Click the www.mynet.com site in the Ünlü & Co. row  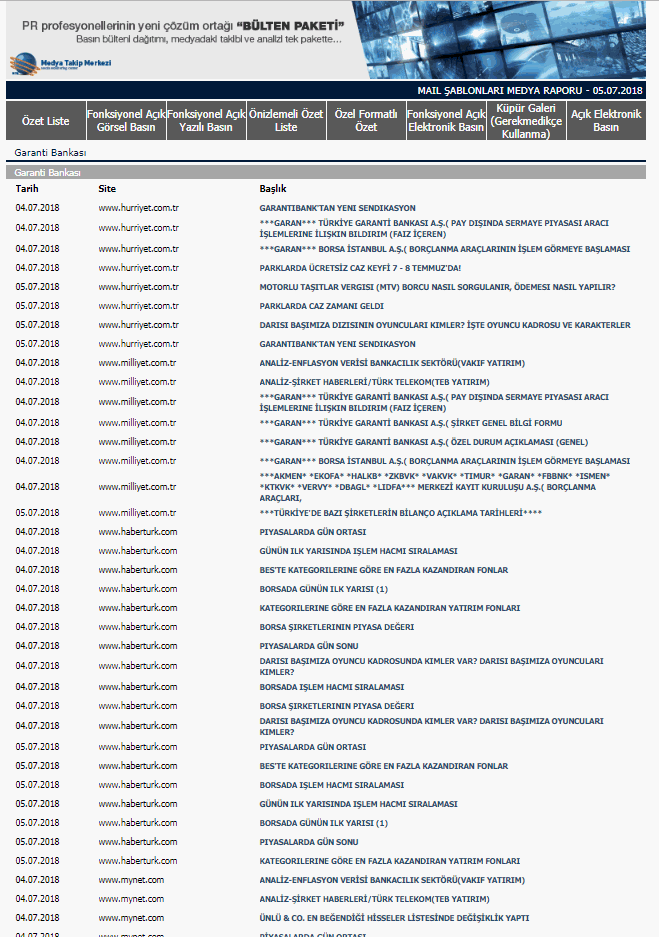coord(131,918)
